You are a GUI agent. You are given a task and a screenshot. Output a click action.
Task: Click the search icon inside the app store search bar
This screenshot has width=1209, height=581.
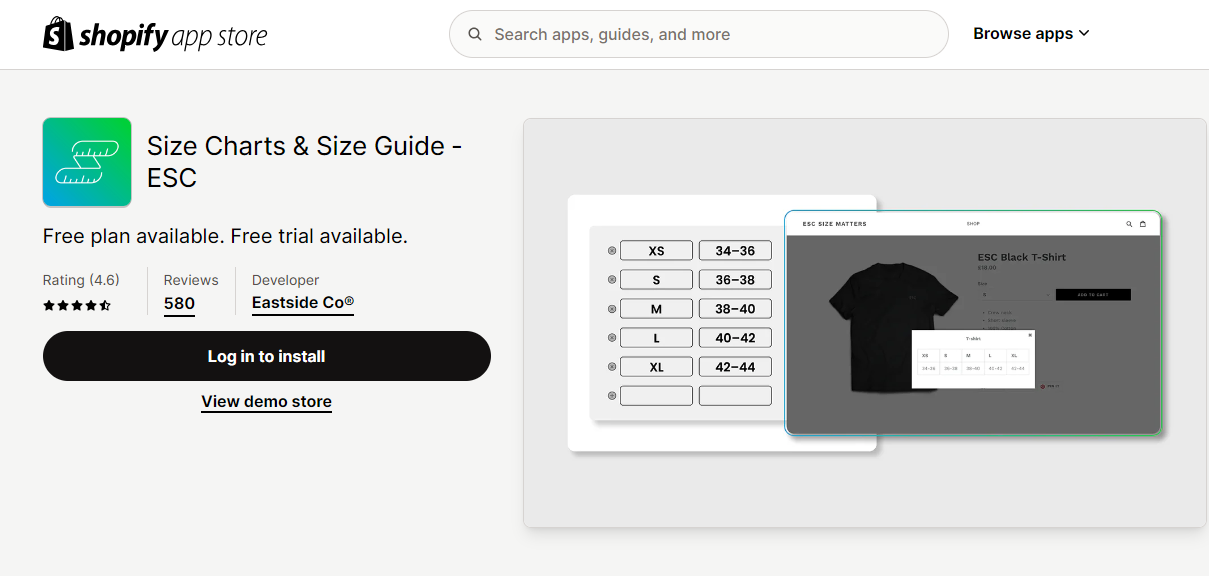pos(474,33)
